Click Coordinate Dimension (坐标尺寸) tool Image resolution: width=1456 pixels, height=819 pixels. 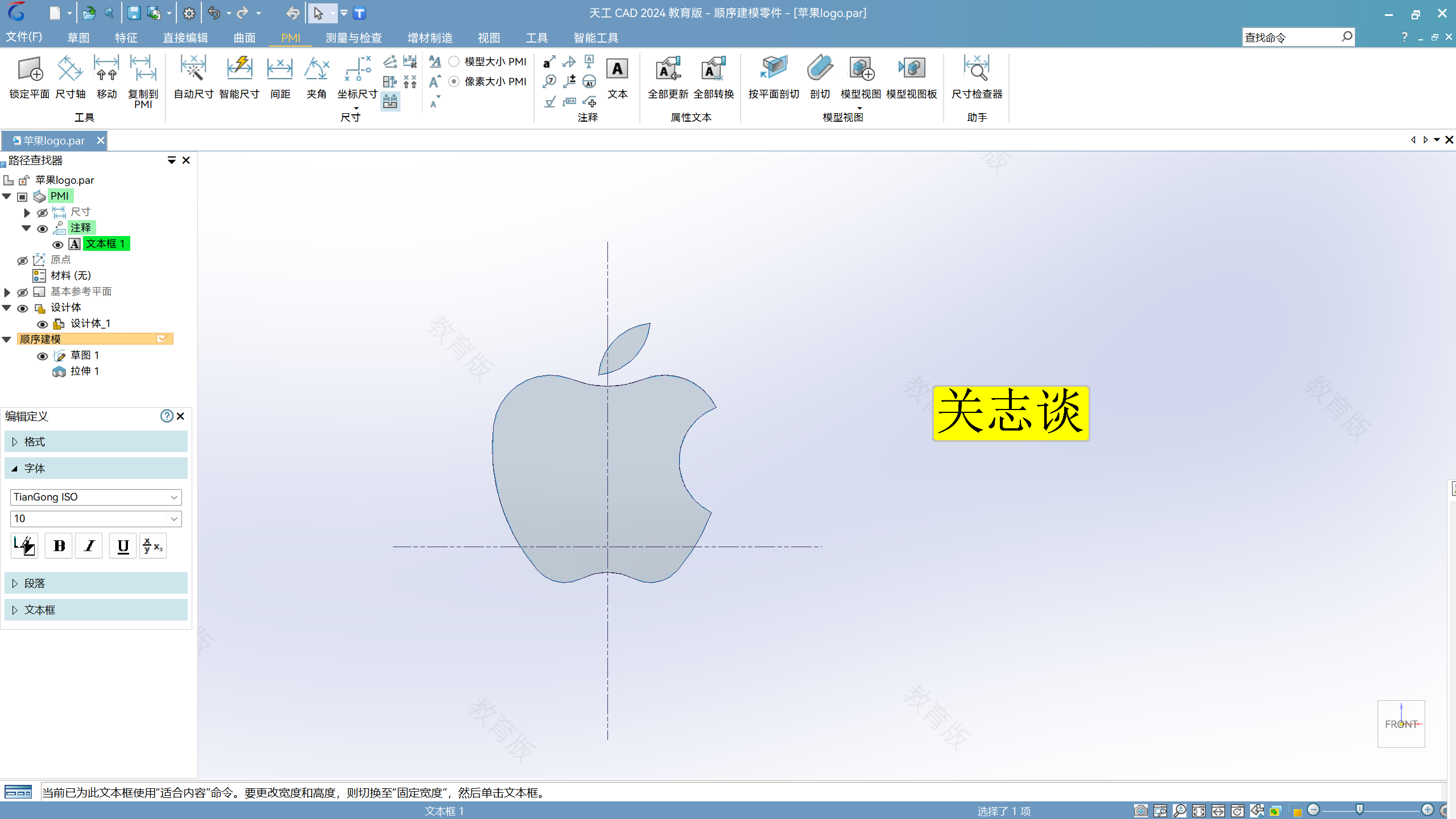[x=357, y=77]
